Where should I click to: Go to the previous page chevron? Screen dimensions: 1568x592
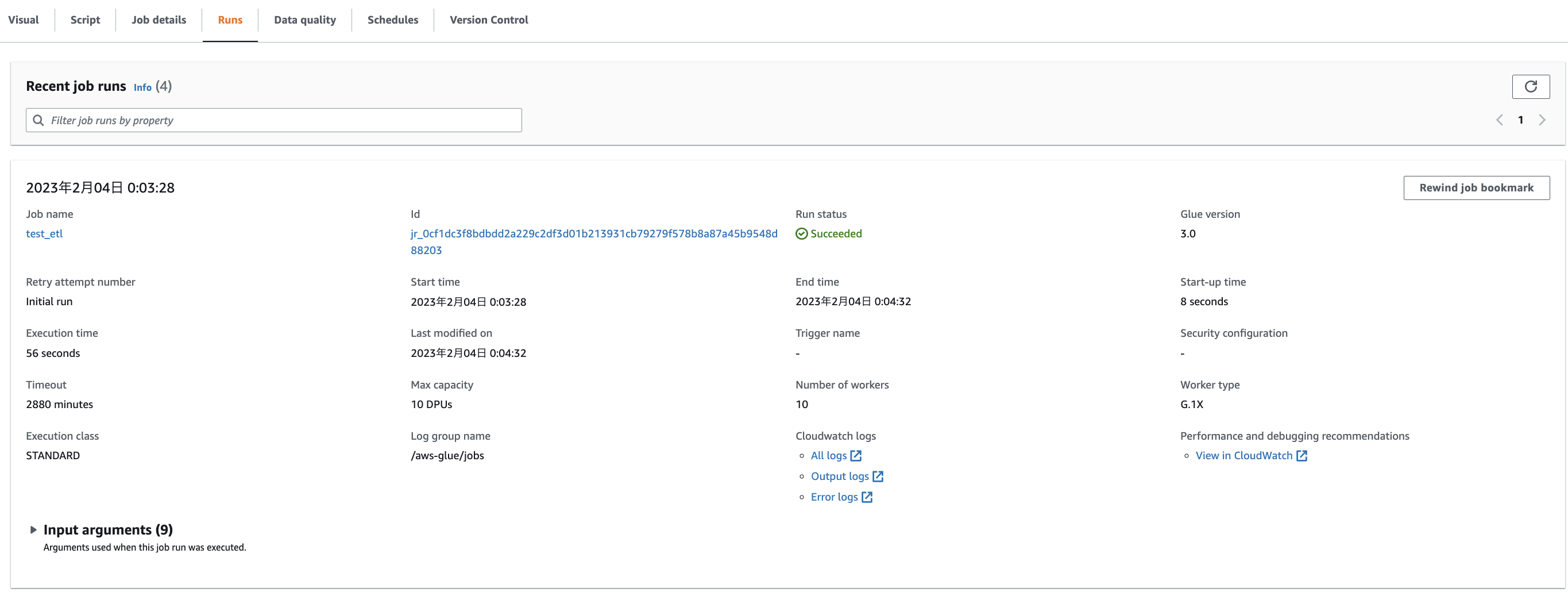click(x=1499, y=120)
